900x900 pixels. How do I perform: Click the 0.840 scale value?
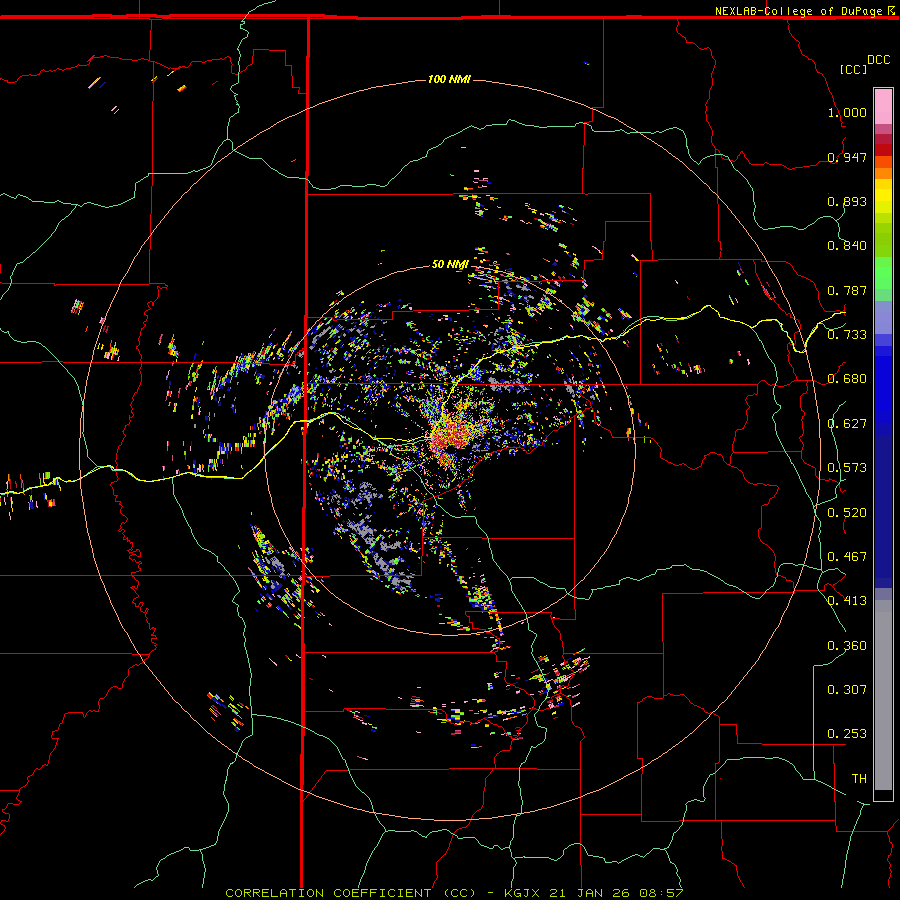(847, 246)
